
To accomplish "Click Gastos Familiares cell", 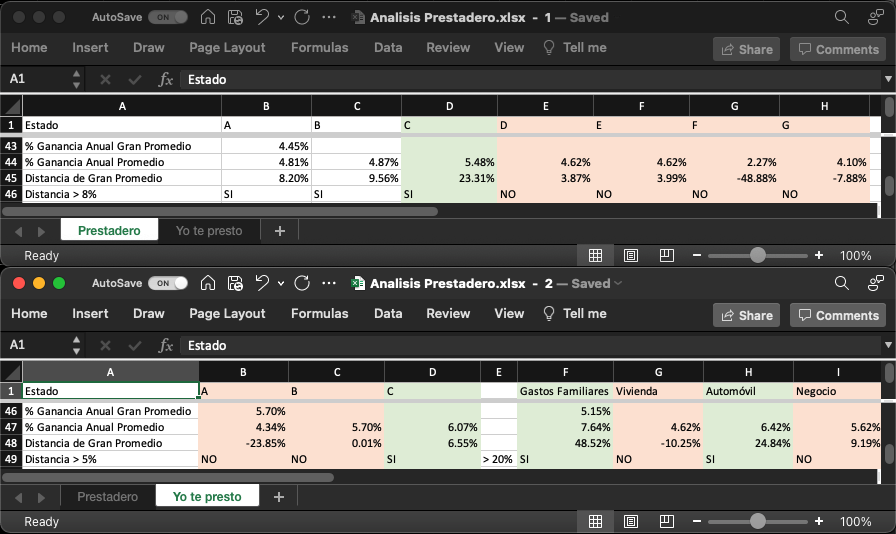I will tap(566, 391).
